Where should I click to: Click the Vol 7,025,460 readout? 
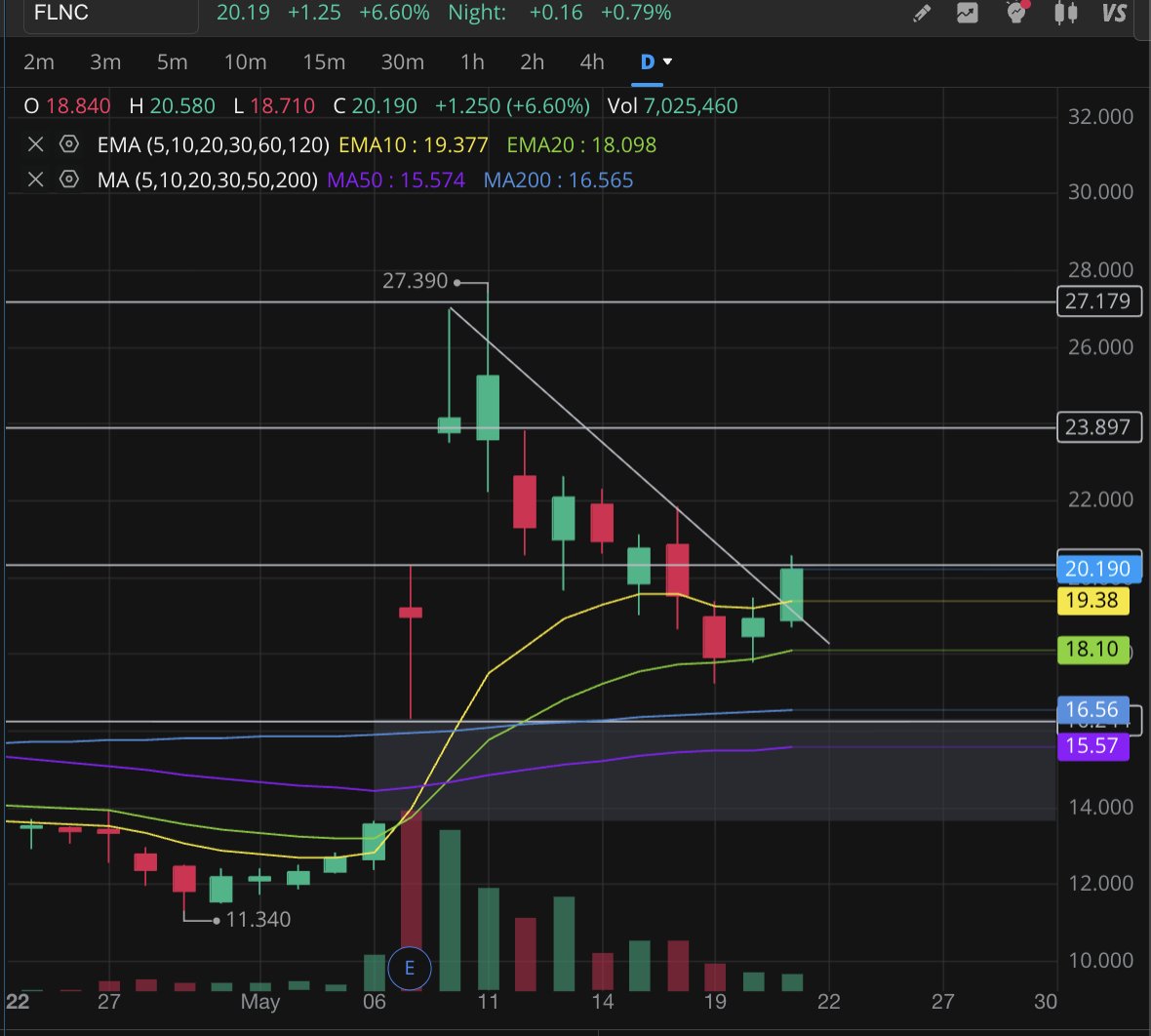672,106
